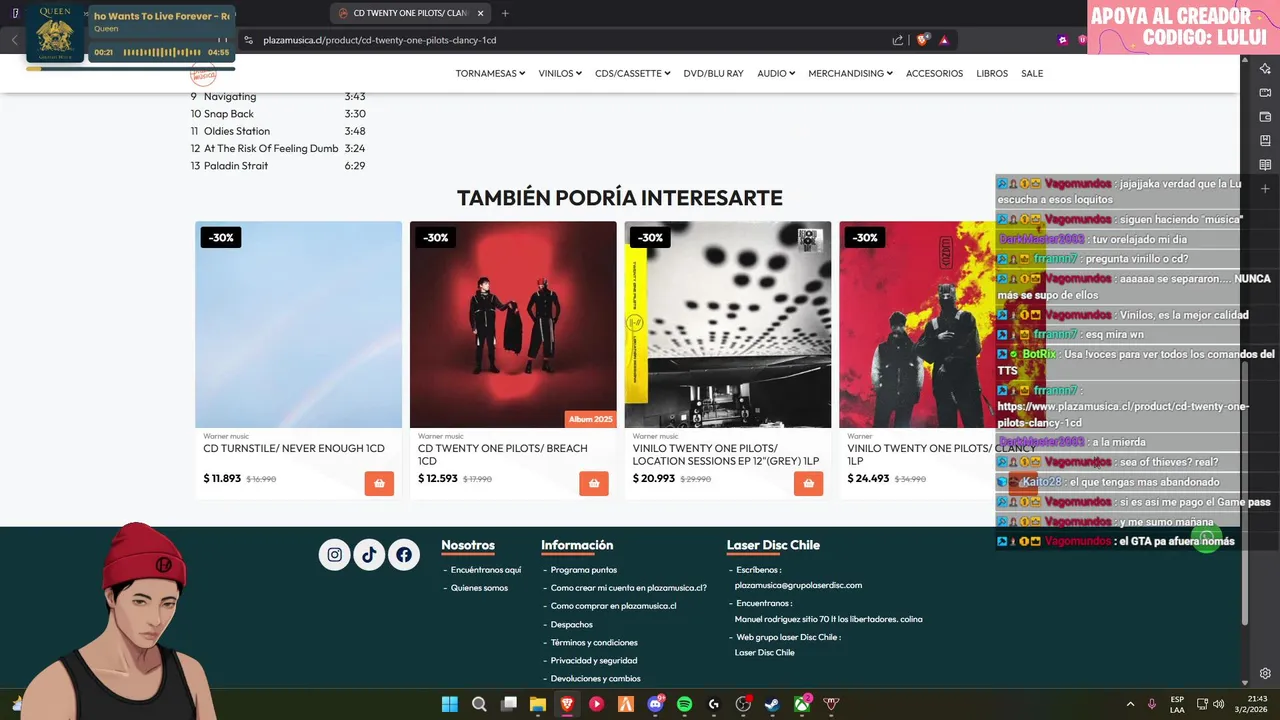Open the DVD/Blu Ray menu item
Image resolution: width=1280 pixels, height=720 pixels.
pyautogui.click(x=713, y=73)
